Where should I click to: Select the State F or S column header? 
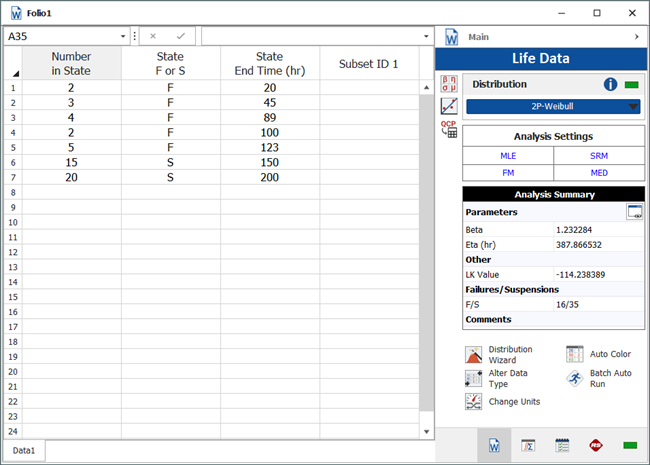click(170, 63)
